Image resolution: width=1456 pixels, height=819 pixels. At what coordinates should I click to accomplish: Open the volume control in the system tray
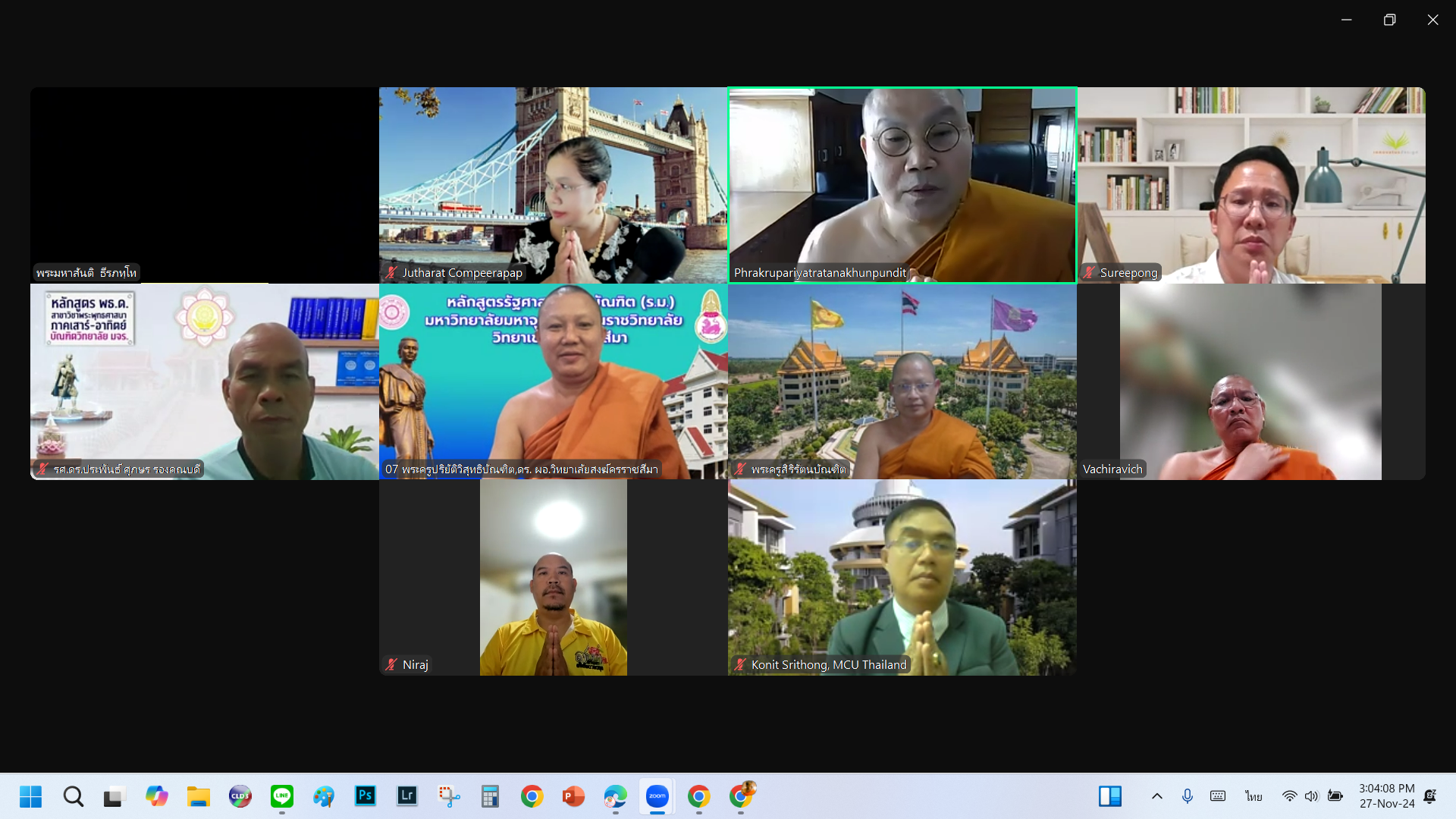[1312, 796]
